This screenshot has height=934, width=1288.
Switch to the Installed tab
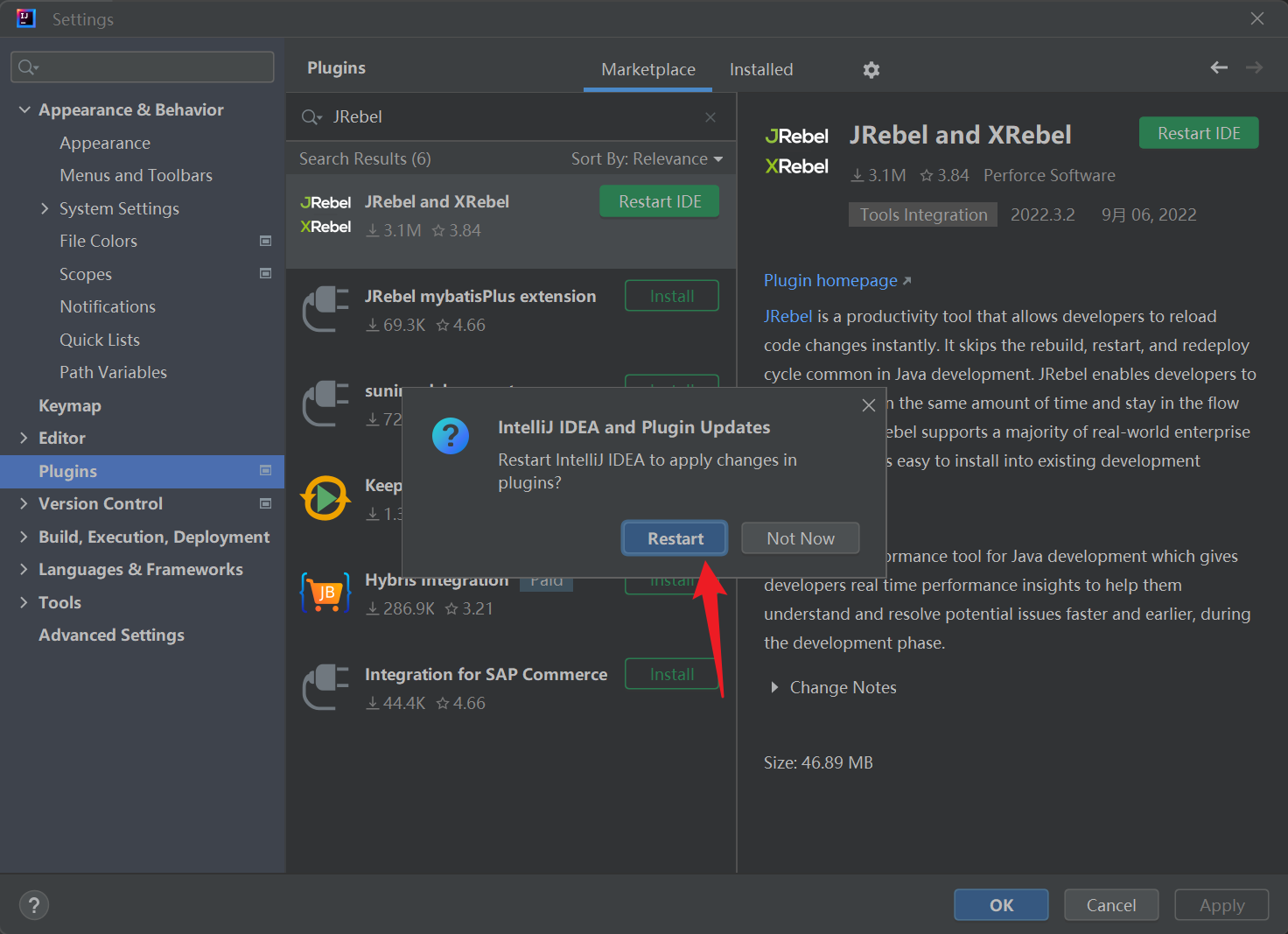click(x=761, y=69)
